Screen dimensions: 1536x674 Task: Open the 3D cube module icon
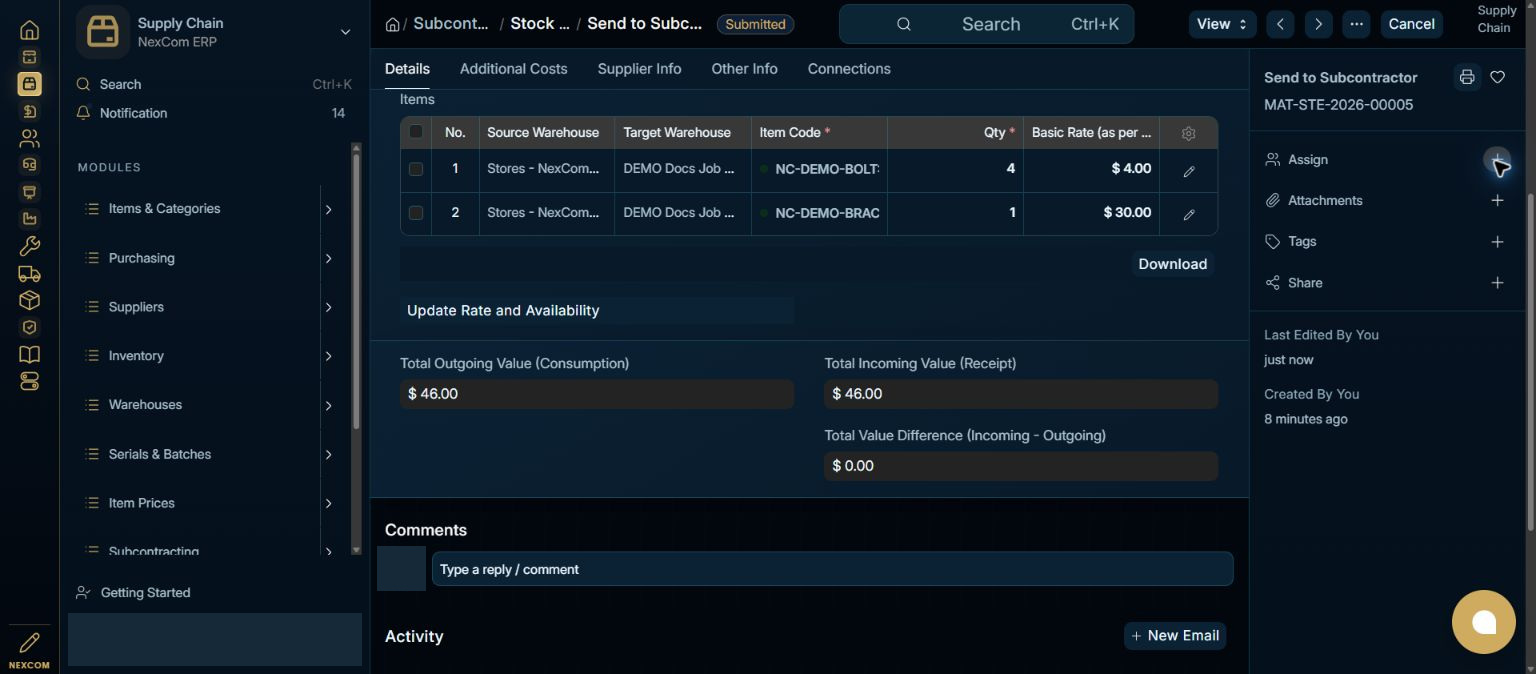coord(29,300)
